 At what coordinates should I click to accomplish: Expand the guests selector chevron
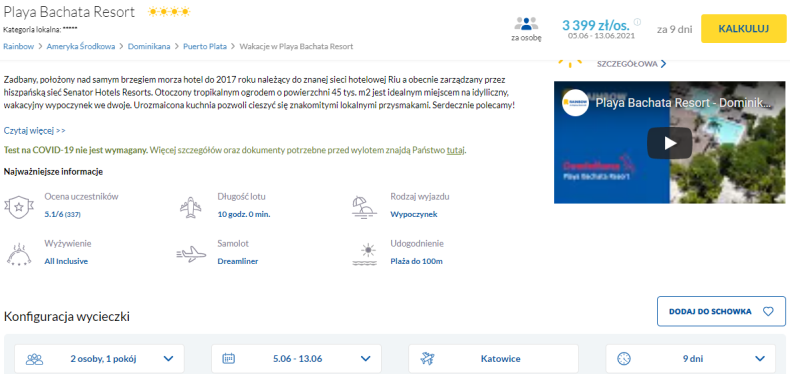point(168,359)
